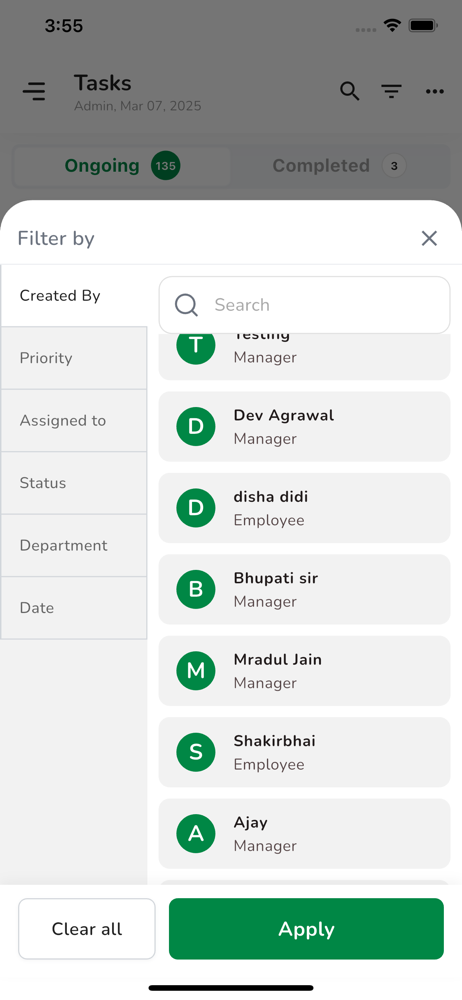Tap the green D avatar for Dev Agrawal

[x=196, y=426]
